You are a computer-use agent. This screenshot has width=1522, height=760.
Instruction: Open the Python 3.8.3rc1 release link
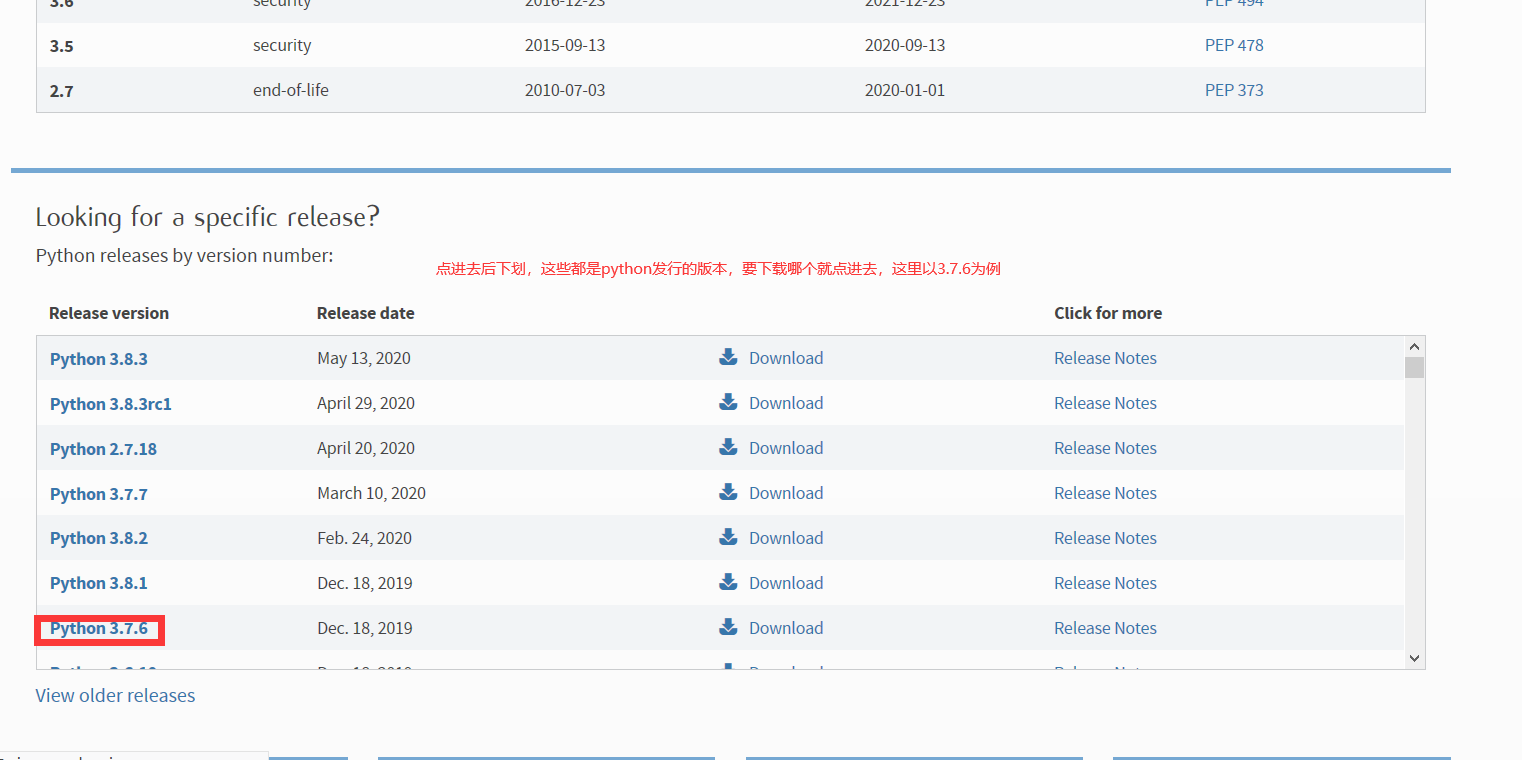[x=111, y=404]
